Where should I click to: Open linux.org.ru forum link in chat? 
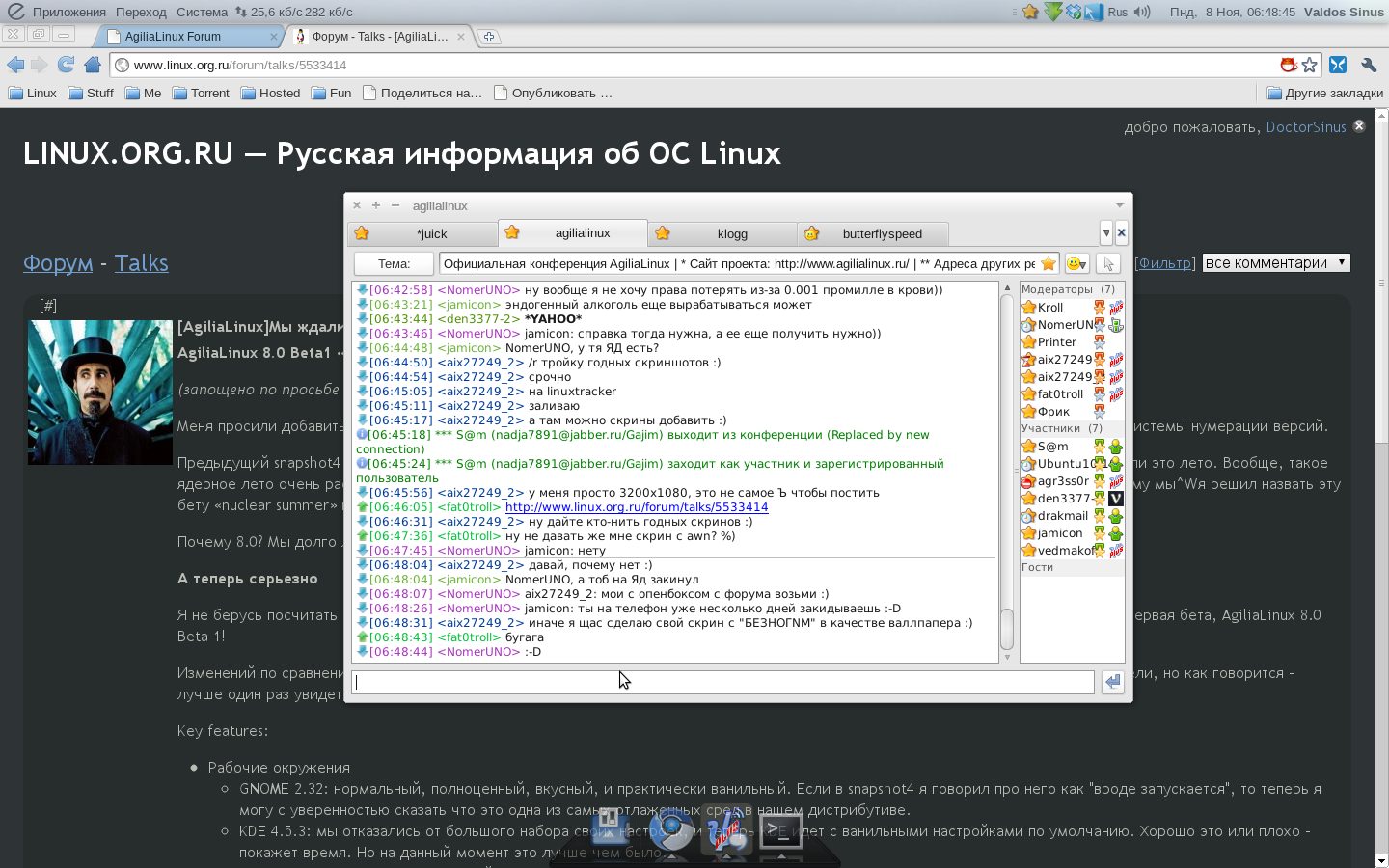point(637,507)
